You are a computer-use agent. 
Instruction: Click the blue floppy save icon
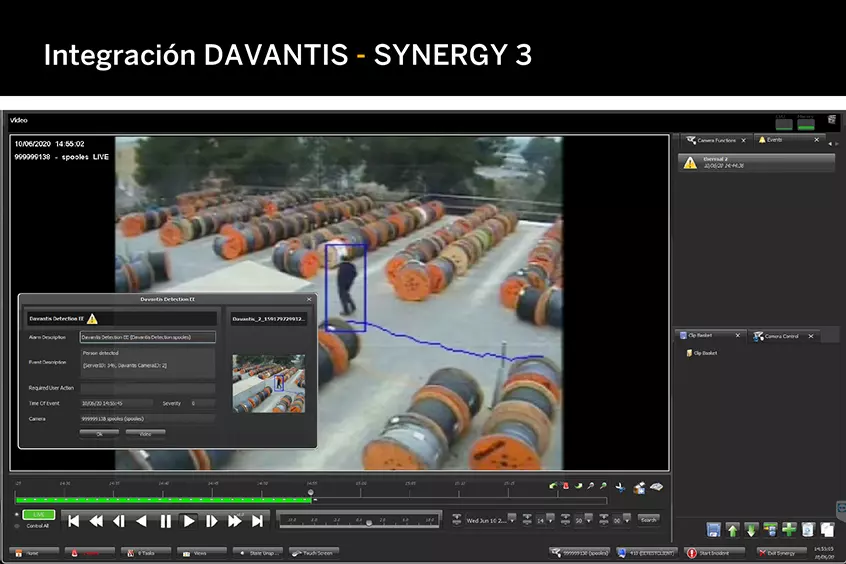[x=713, y=529]
